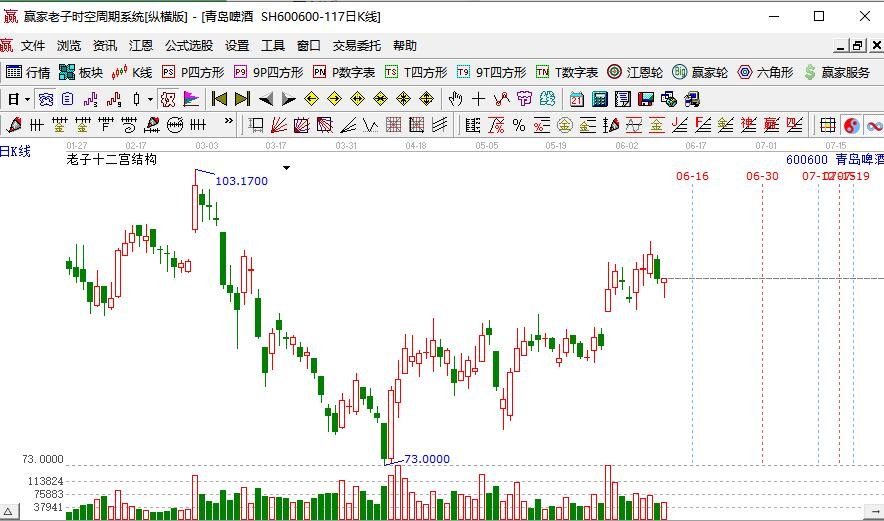
Task: Select the Gann fan lines tool
Action: pos(279,125)
